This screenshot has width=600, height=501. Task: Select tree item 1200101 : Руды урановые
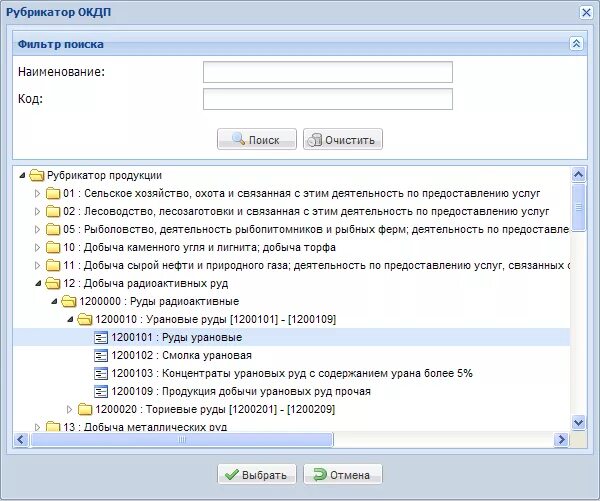click(x=177, y=338)
